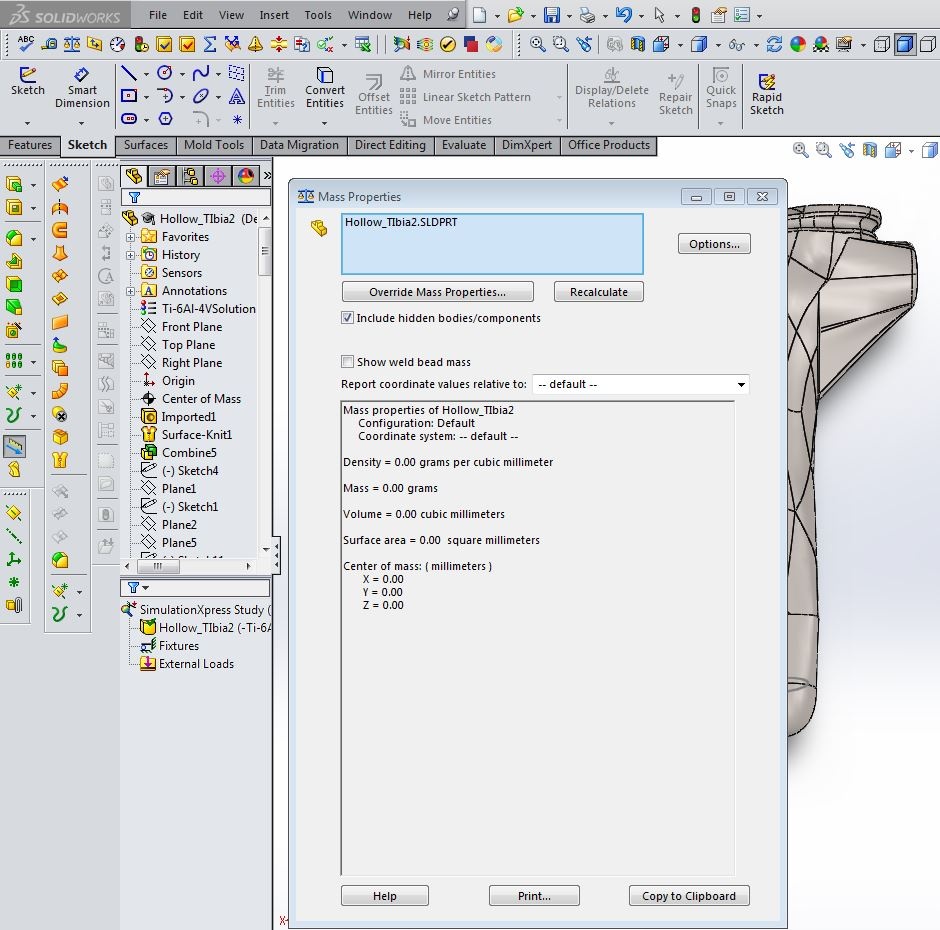
Task: Open Quick Snaps tool
Action: pyautogui.click(x=721, y=88)
